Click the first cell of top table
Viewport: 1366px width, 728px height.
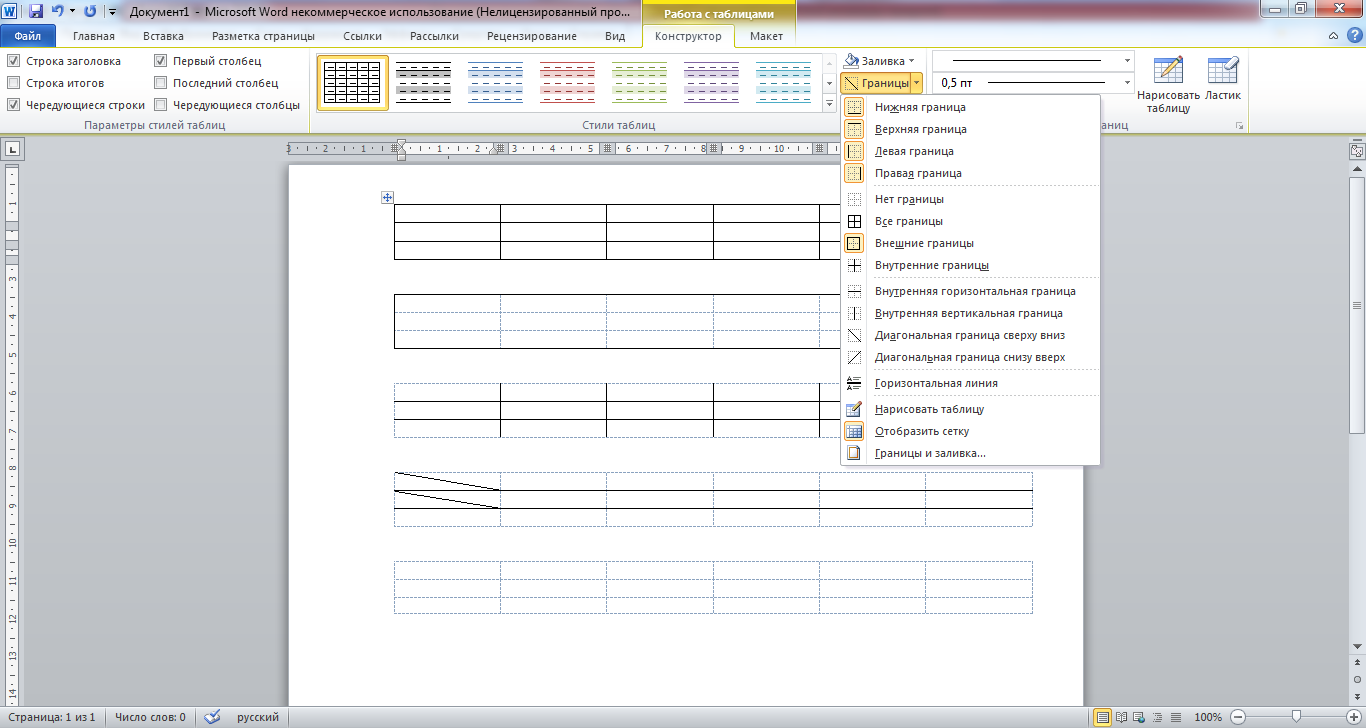(x=447, y=213)
